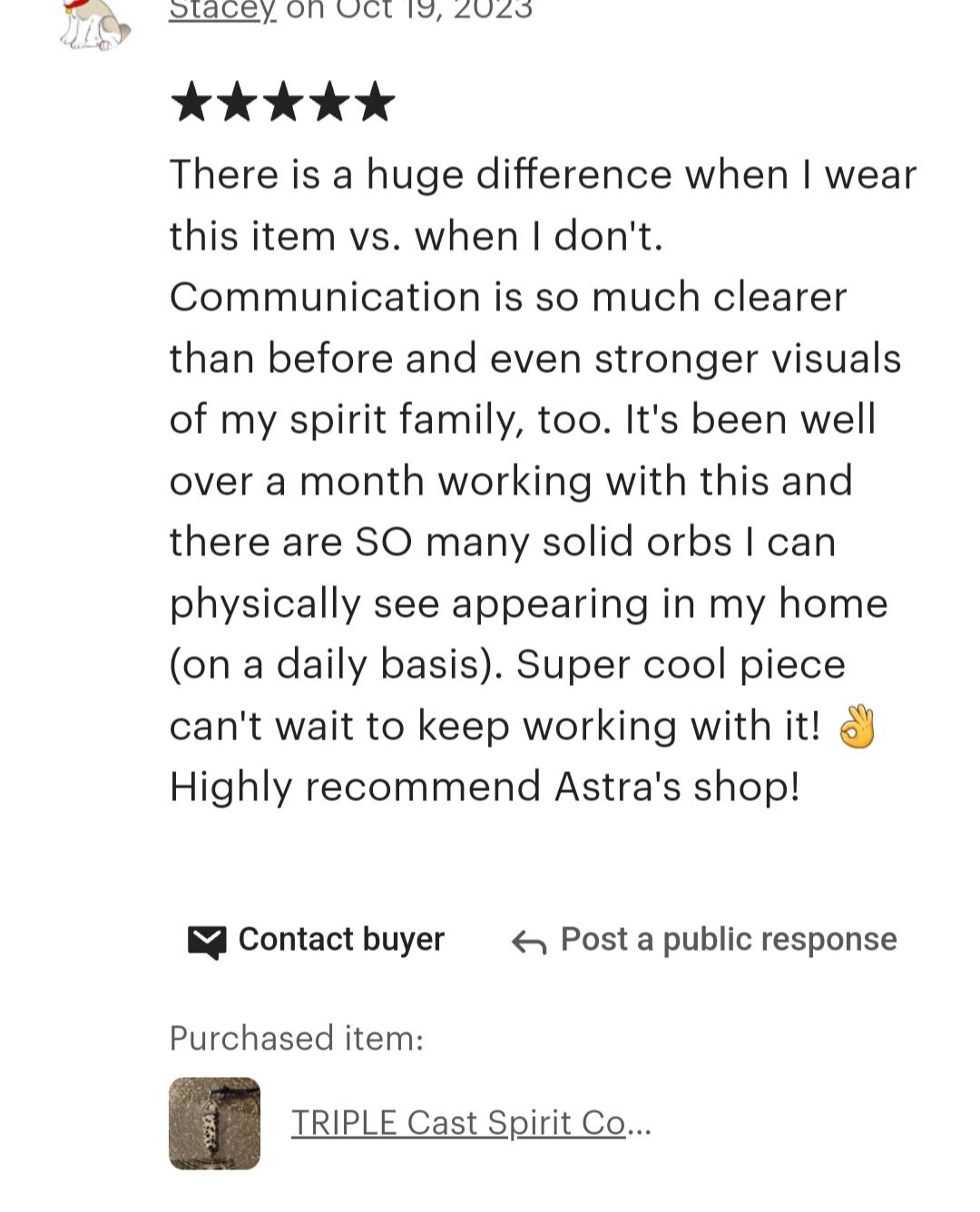Screen dimensions: 980x1212
Task: Click the Contact buyer text button
Action: pyautogui.click(x=341, y=939)
